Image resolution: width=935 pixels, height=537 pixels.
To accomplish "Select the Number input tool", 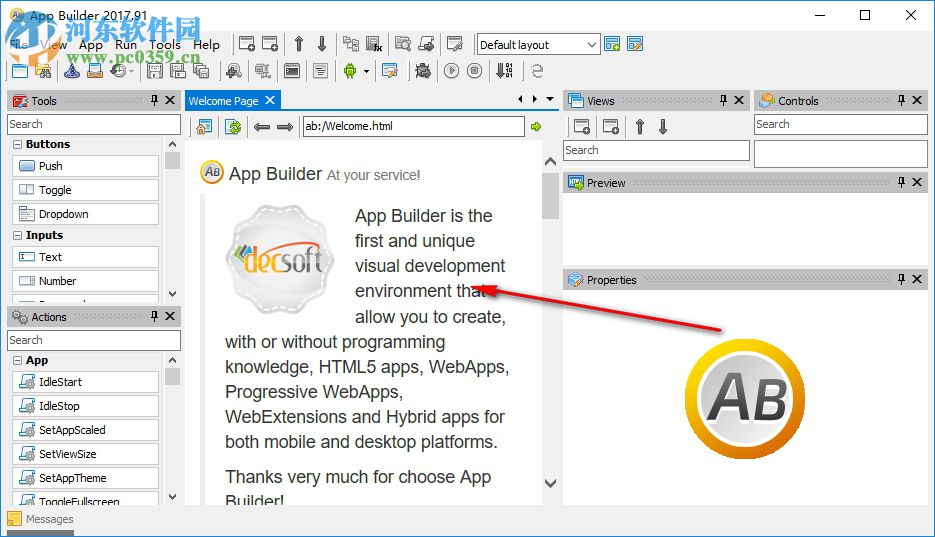I will click(x=85, y=281).
